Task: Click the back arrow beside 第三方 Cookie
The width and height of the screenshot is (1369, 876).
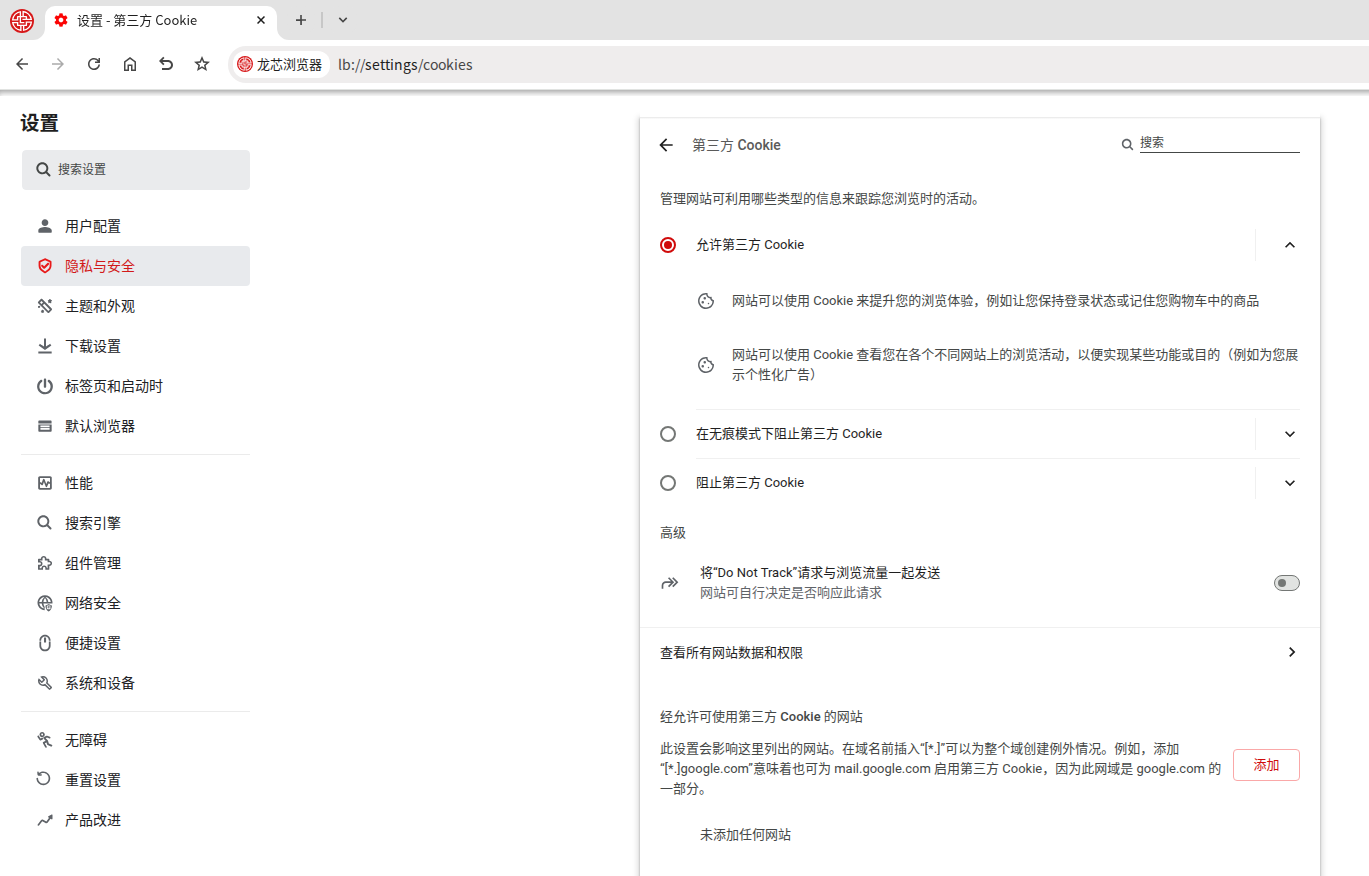Action: (x=666, y=145)
